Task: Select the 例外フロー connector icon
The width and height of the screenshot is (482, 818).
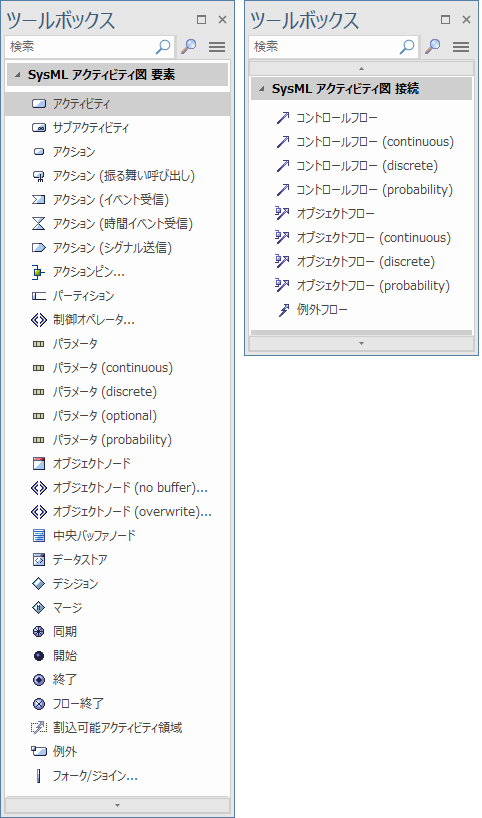Action: click(283, 310)
